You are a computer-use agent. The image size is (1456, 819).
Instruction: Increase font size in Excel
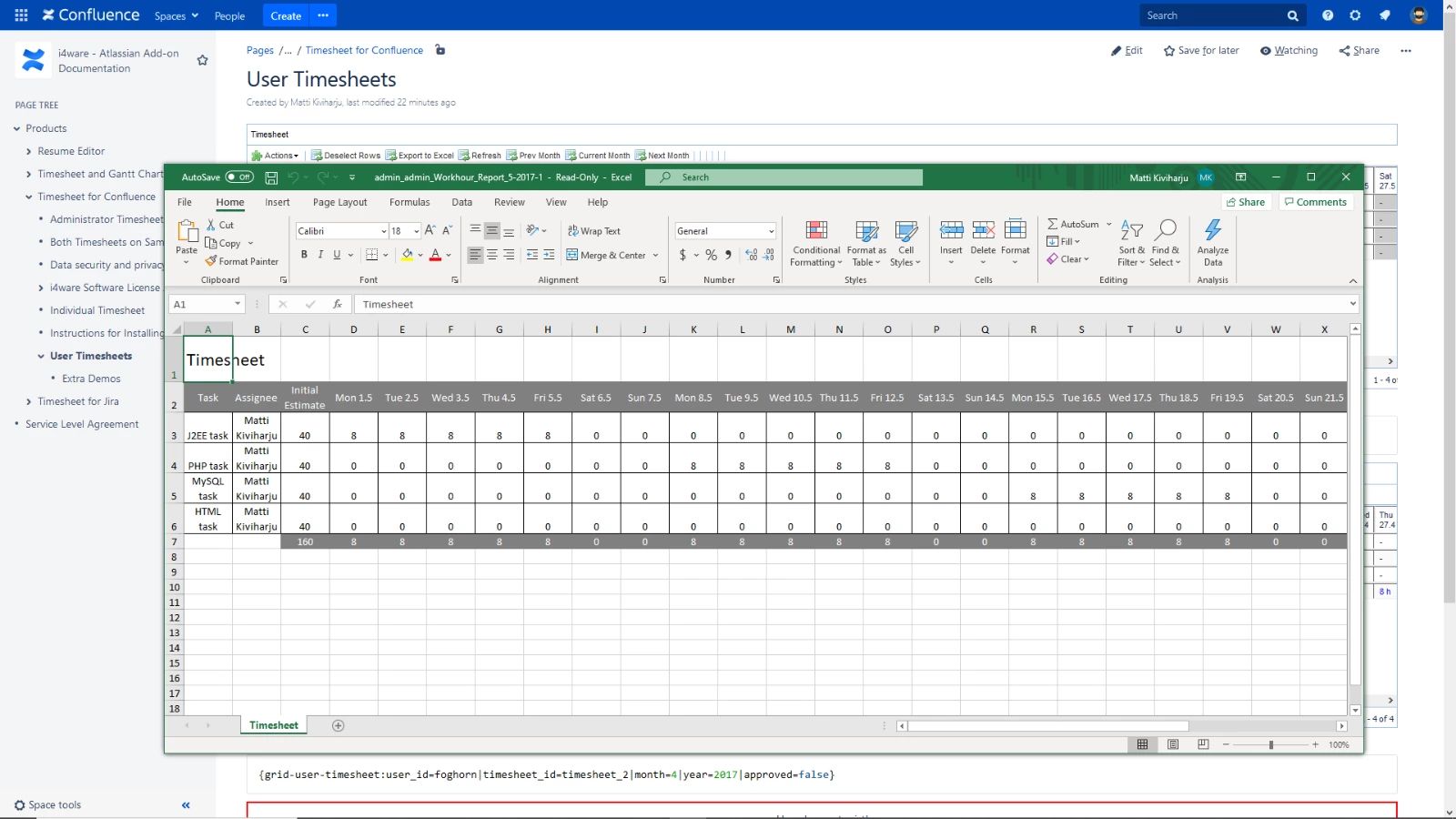(430, 231)
